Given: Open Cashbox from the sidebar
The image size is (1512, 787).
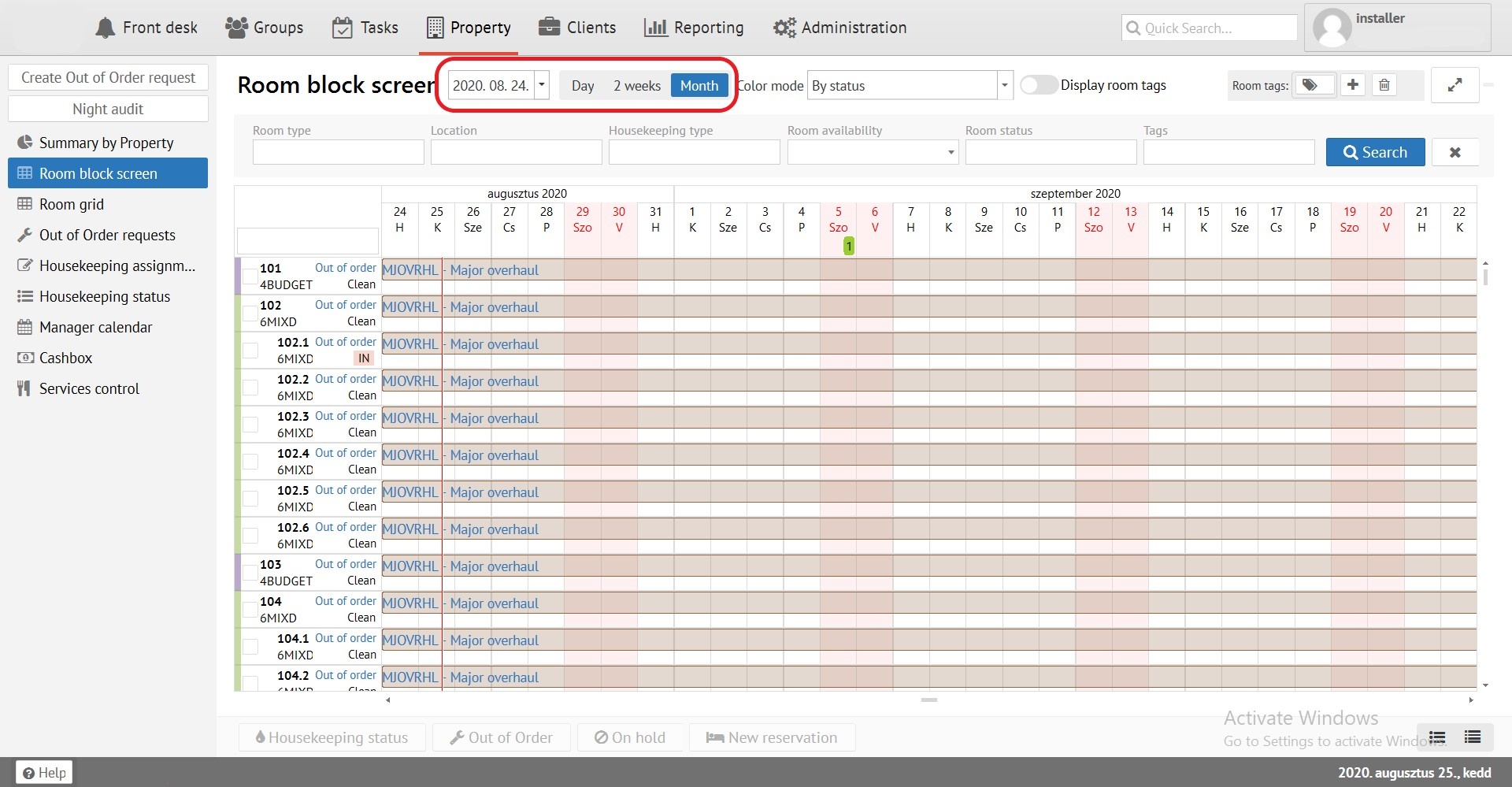Looking at the screenshot, I should pyautogui.click(x=65, y=358).
